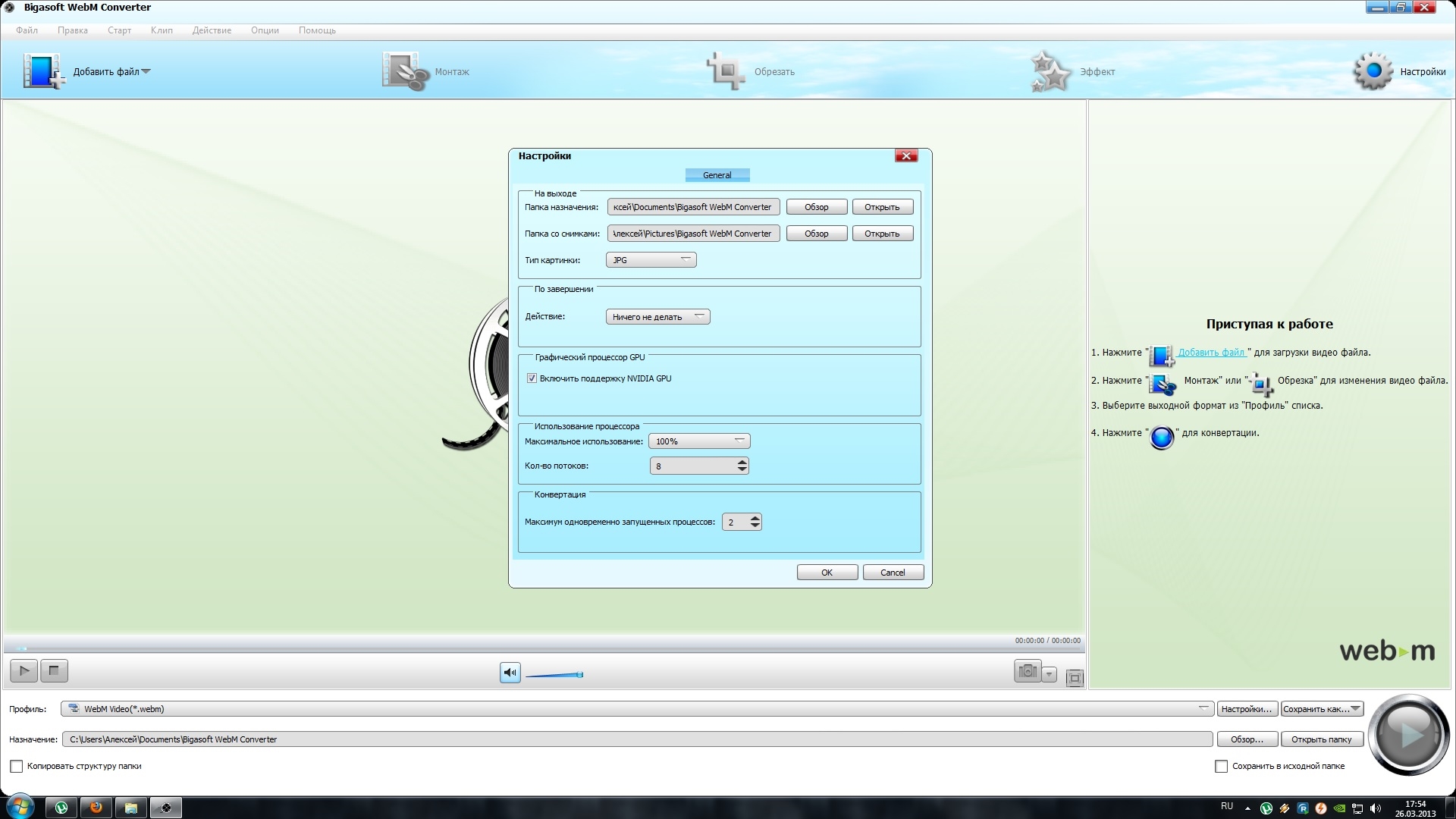The image size is (1456, 819).
Task: Enable Копировать структуру папки checkbox
Action: pos(16,766)
